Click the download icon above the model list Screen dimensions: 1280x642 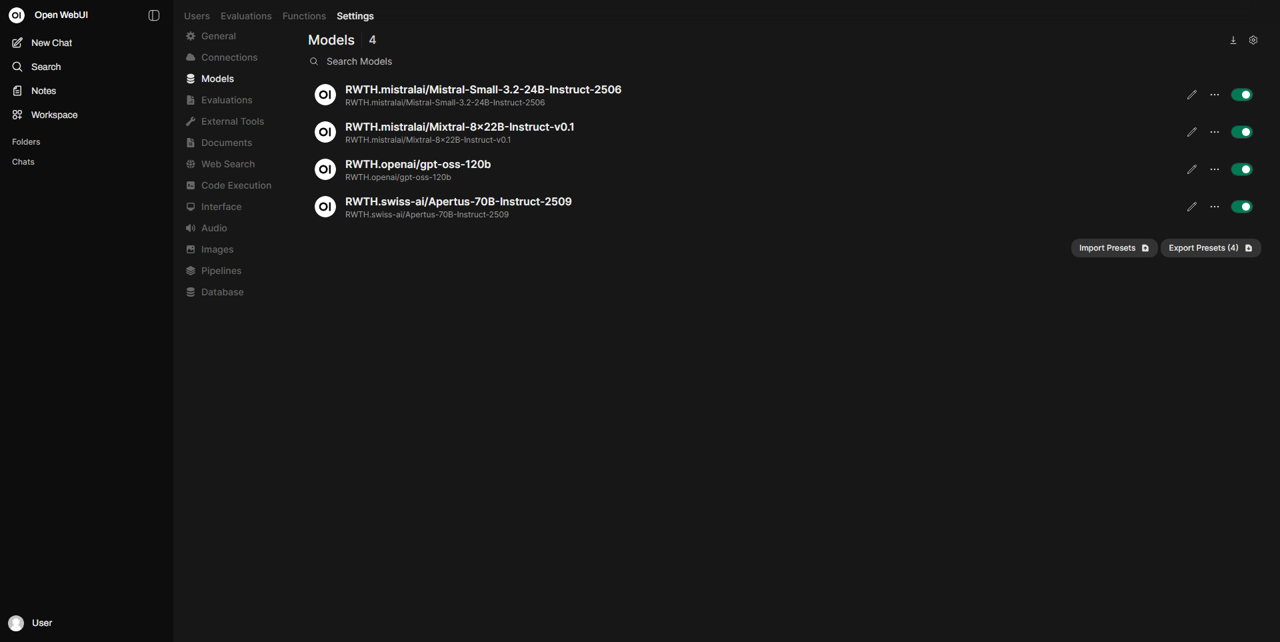(x=1233, y=41)
